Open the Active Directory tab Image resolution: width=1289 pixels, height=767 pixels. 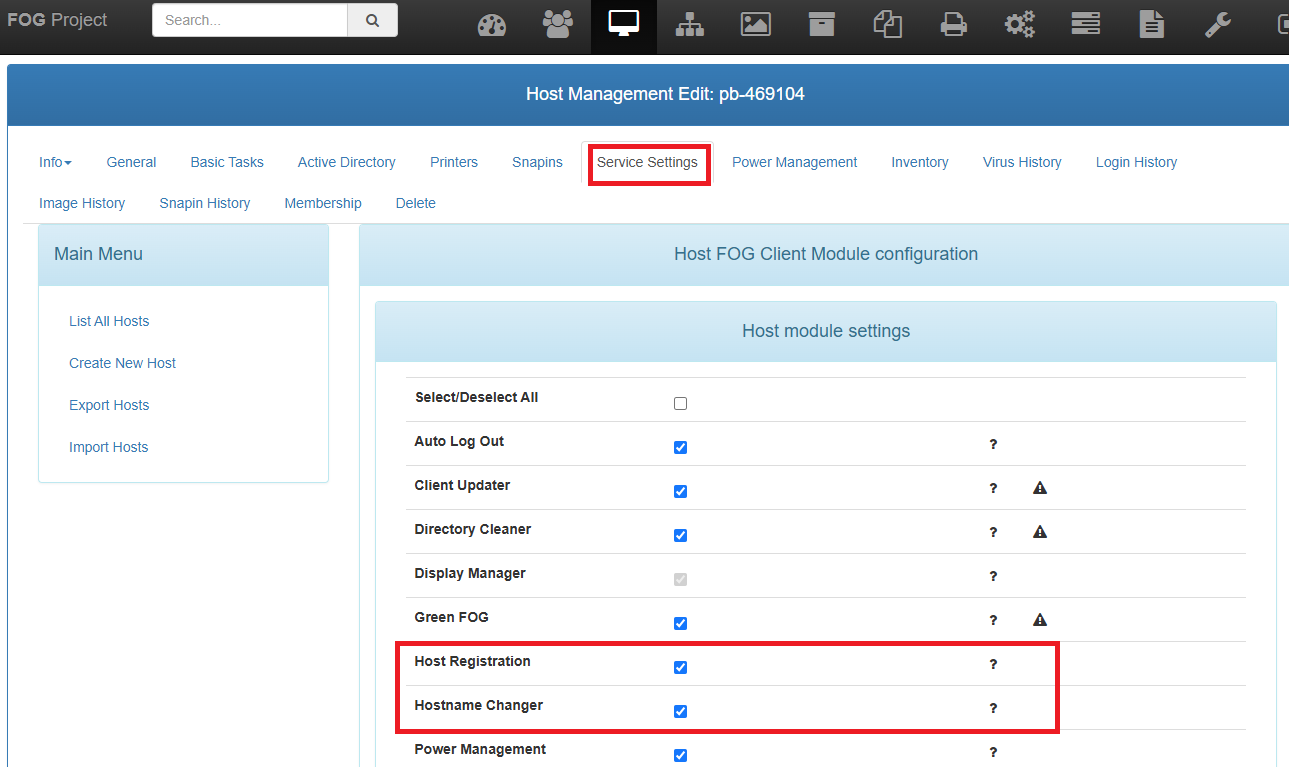(346, 162)
